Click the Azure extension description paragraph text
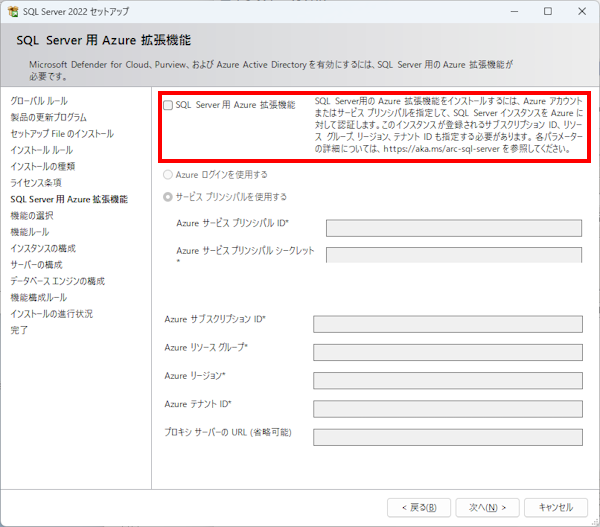Viewport: 600px width, 527px height. pyautogui.click(x=449, y=125)
